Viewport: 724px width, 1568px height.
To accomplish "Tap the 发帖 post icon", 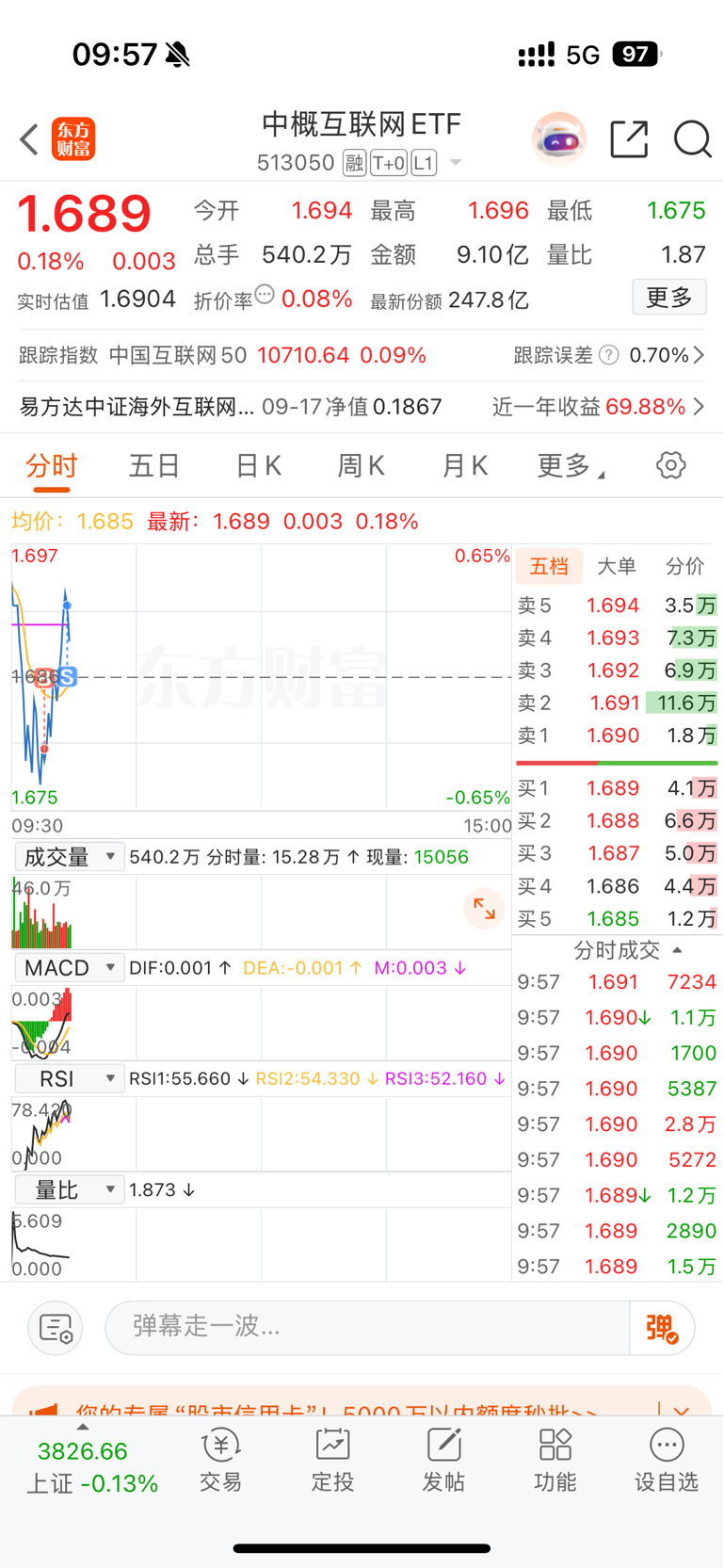I will pyautogui.click(x=443, y=1461).
